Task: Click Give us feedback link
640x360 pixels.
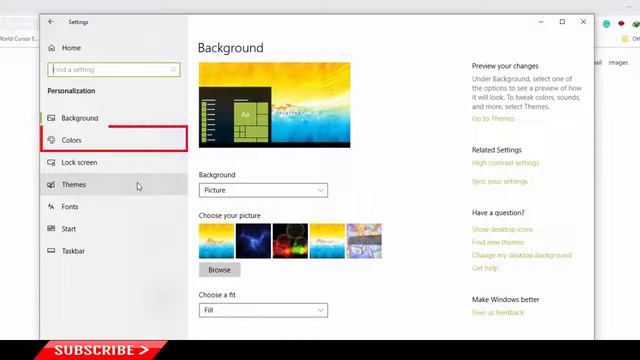Action: 498,313
